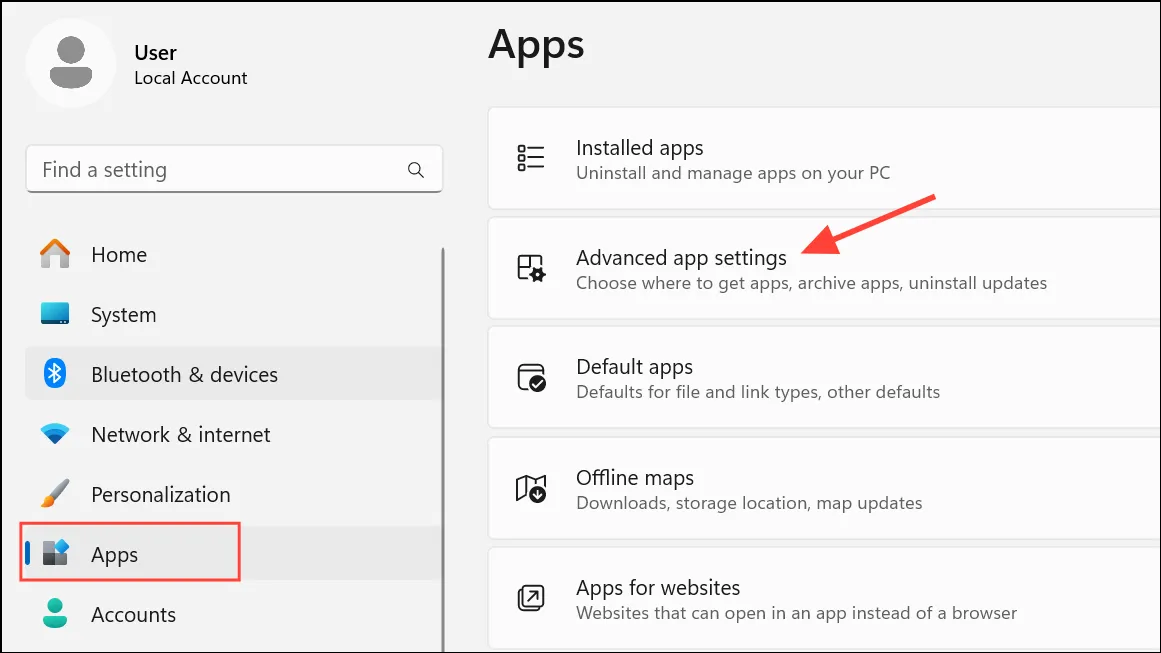Click the user profile avatar icon
Screen dimensions: 1161x653
pos(71,63)
